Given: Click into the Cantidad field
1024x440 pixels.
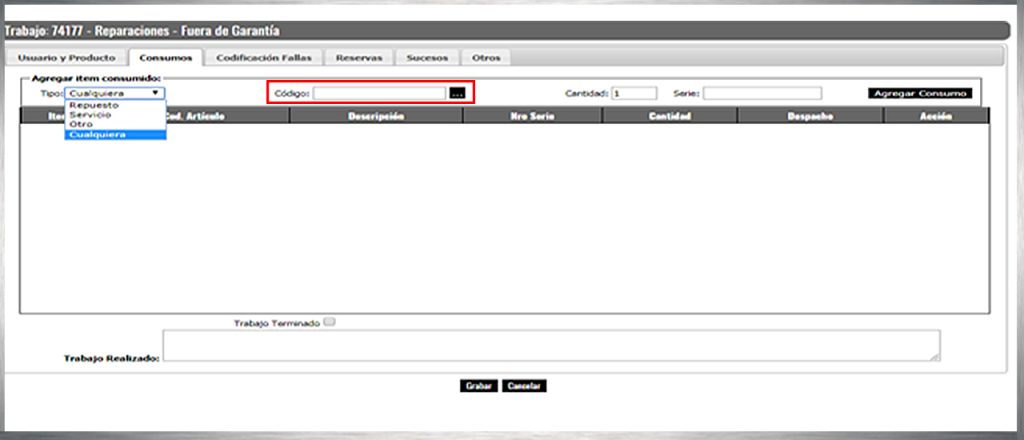Looking at the screenshot, I should click(x=634, y=93).
